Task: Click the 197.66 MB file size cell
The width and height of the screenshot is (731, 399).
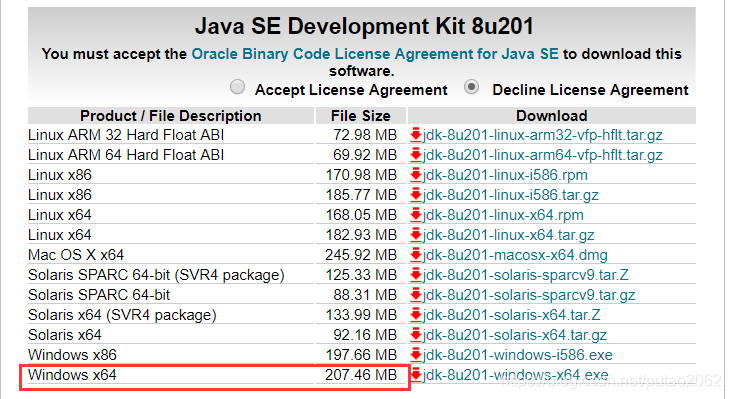Action: 361,355
